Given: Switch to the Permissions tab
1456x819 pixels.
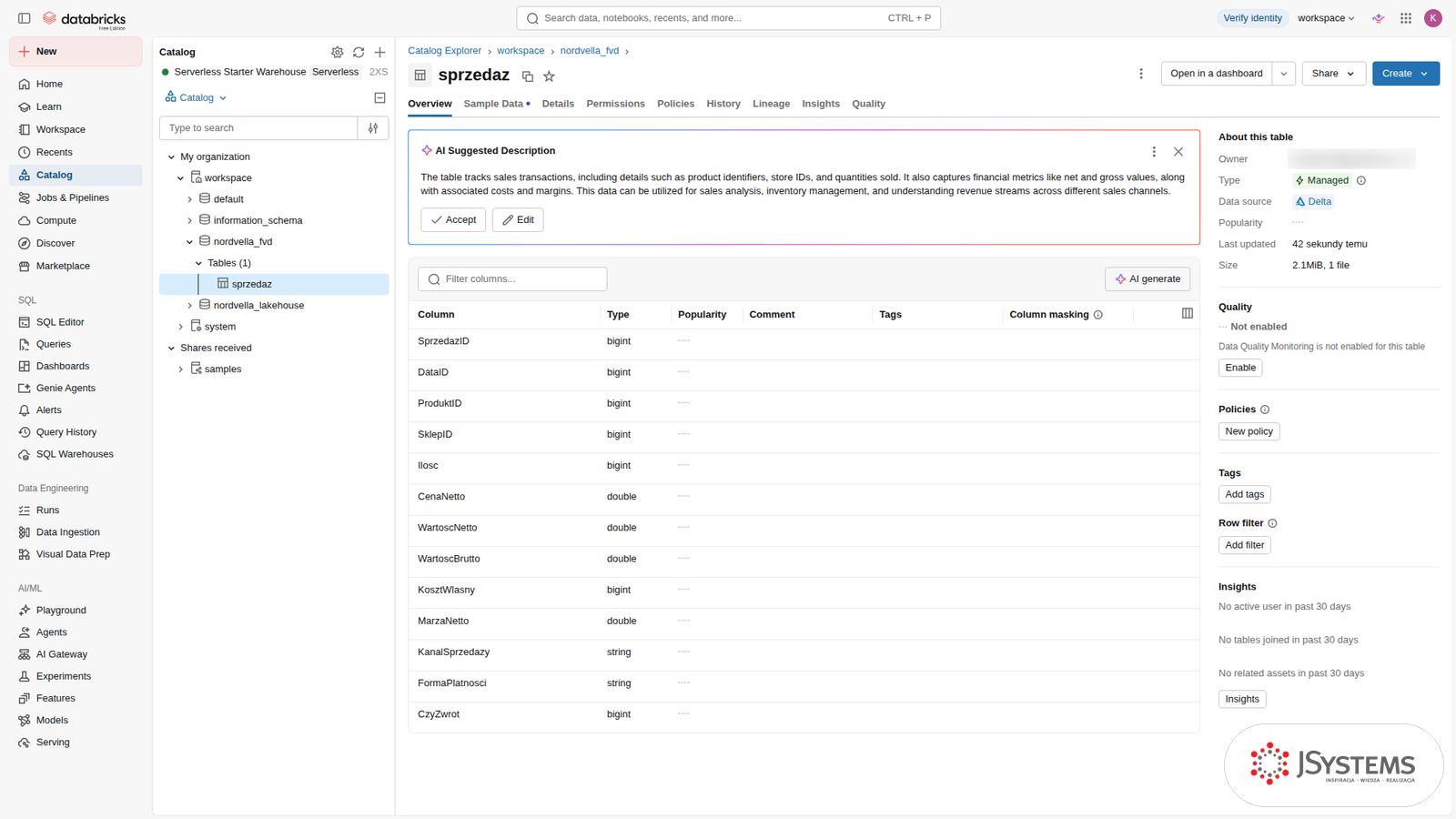Looking at the screenshot, I should pos(615,104).
